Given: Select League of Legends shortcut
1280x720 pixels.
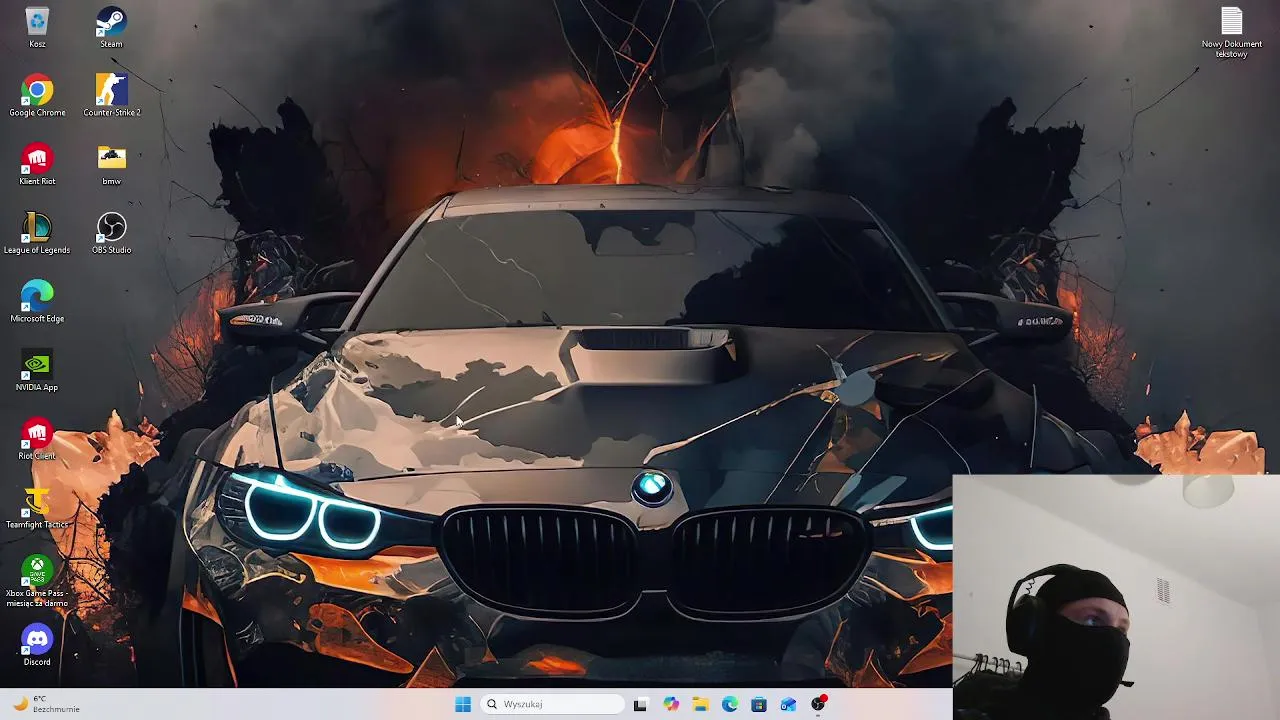Looking at the screenshot, I should click(37, 233).
